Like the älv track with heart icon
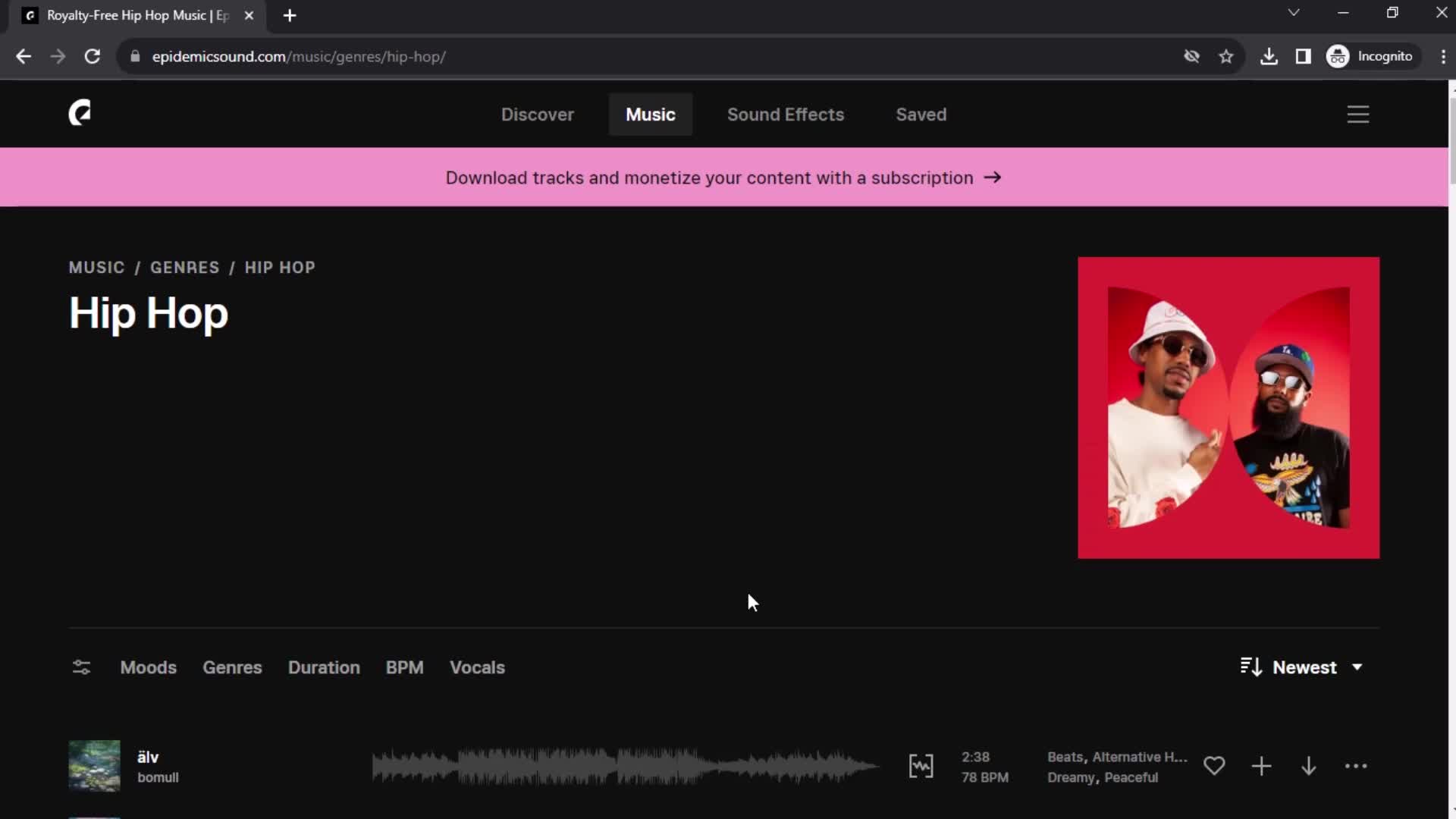This screenshot has width=1456, height=819. click(x=1214, y=766)
